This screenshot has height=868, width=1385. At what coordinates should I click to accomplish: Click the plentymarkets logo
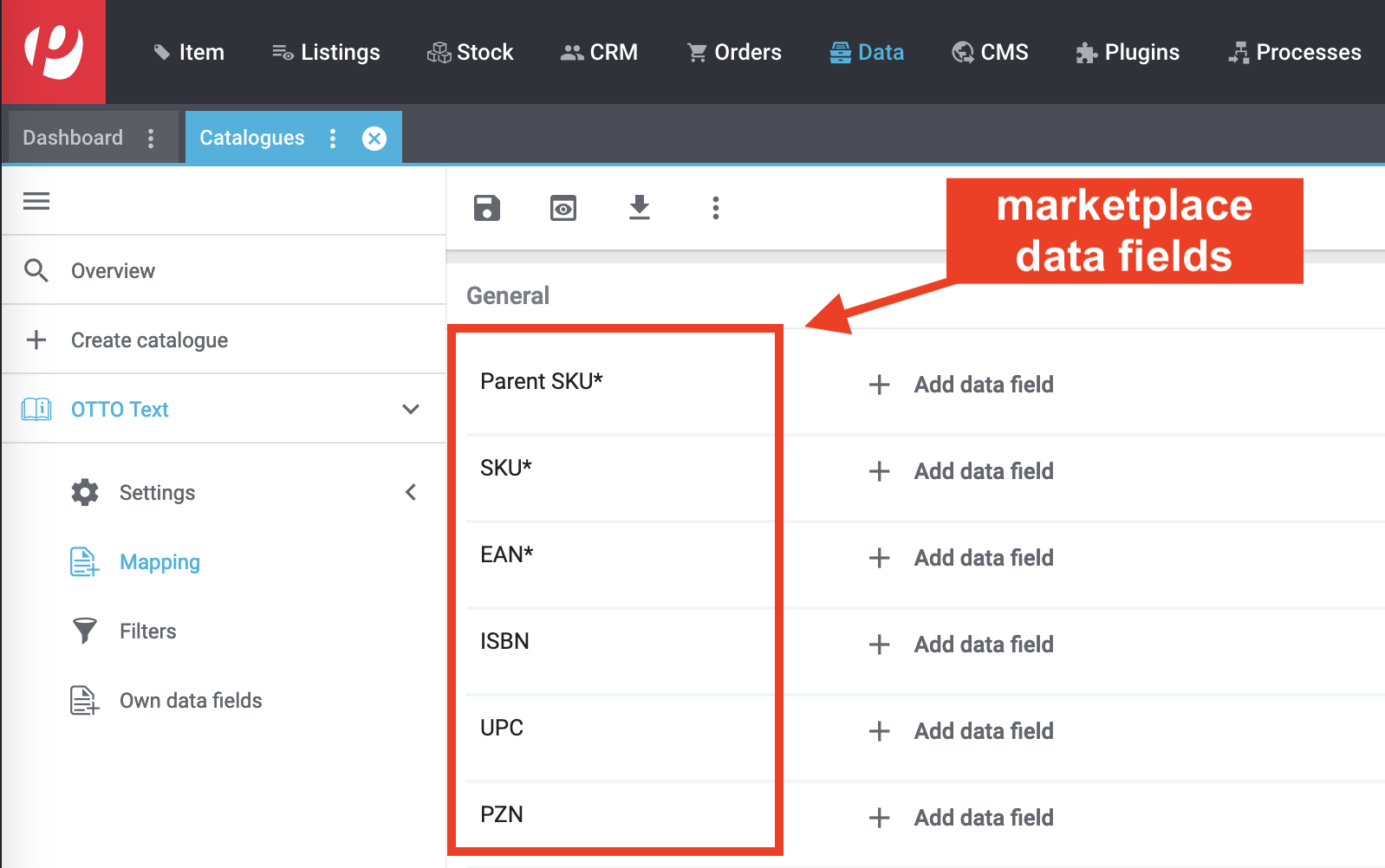(x=54, y=52)
